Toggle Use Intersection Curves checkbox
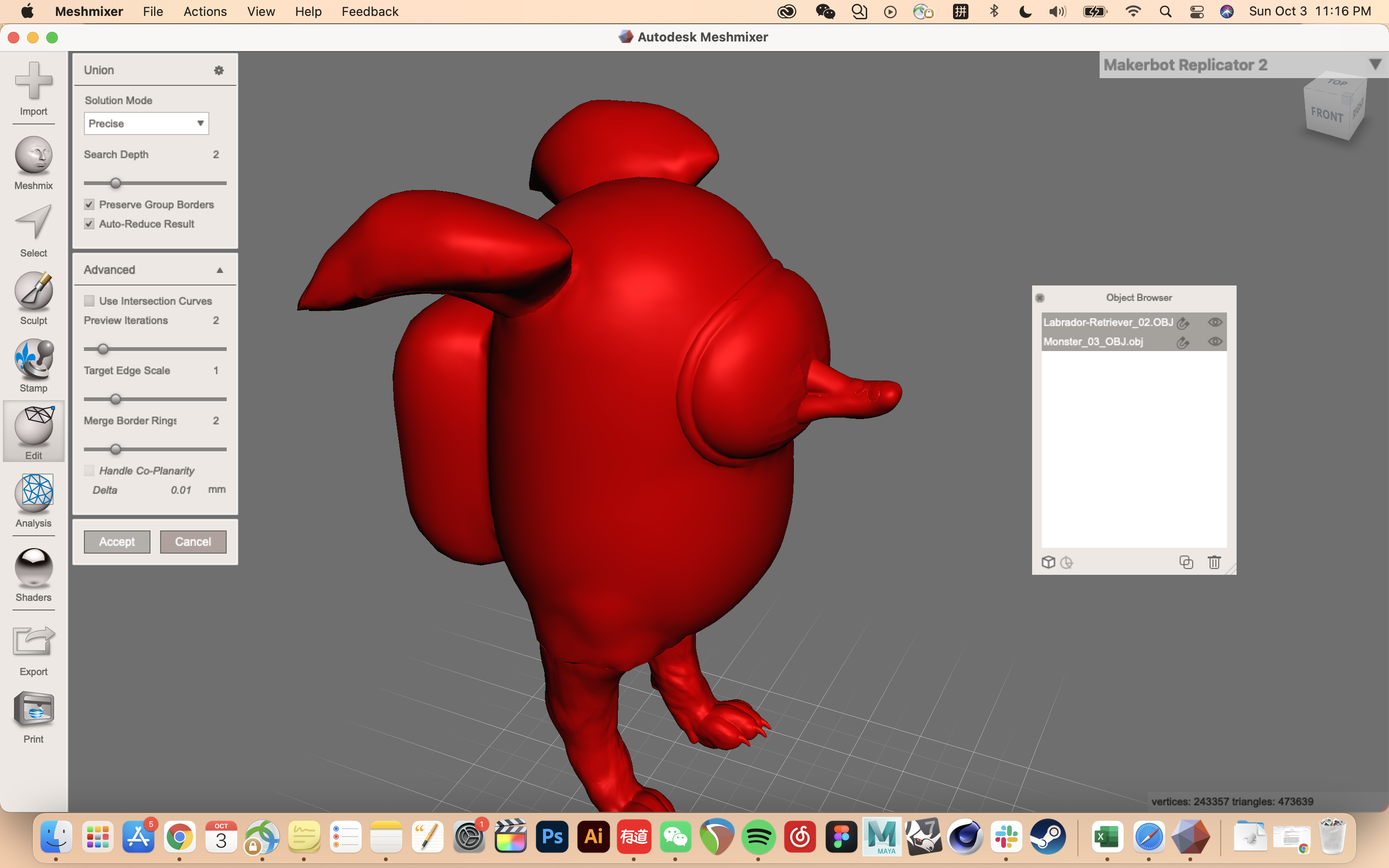The height and width of the screenshot is (868, 1389). tap(89, 300)
